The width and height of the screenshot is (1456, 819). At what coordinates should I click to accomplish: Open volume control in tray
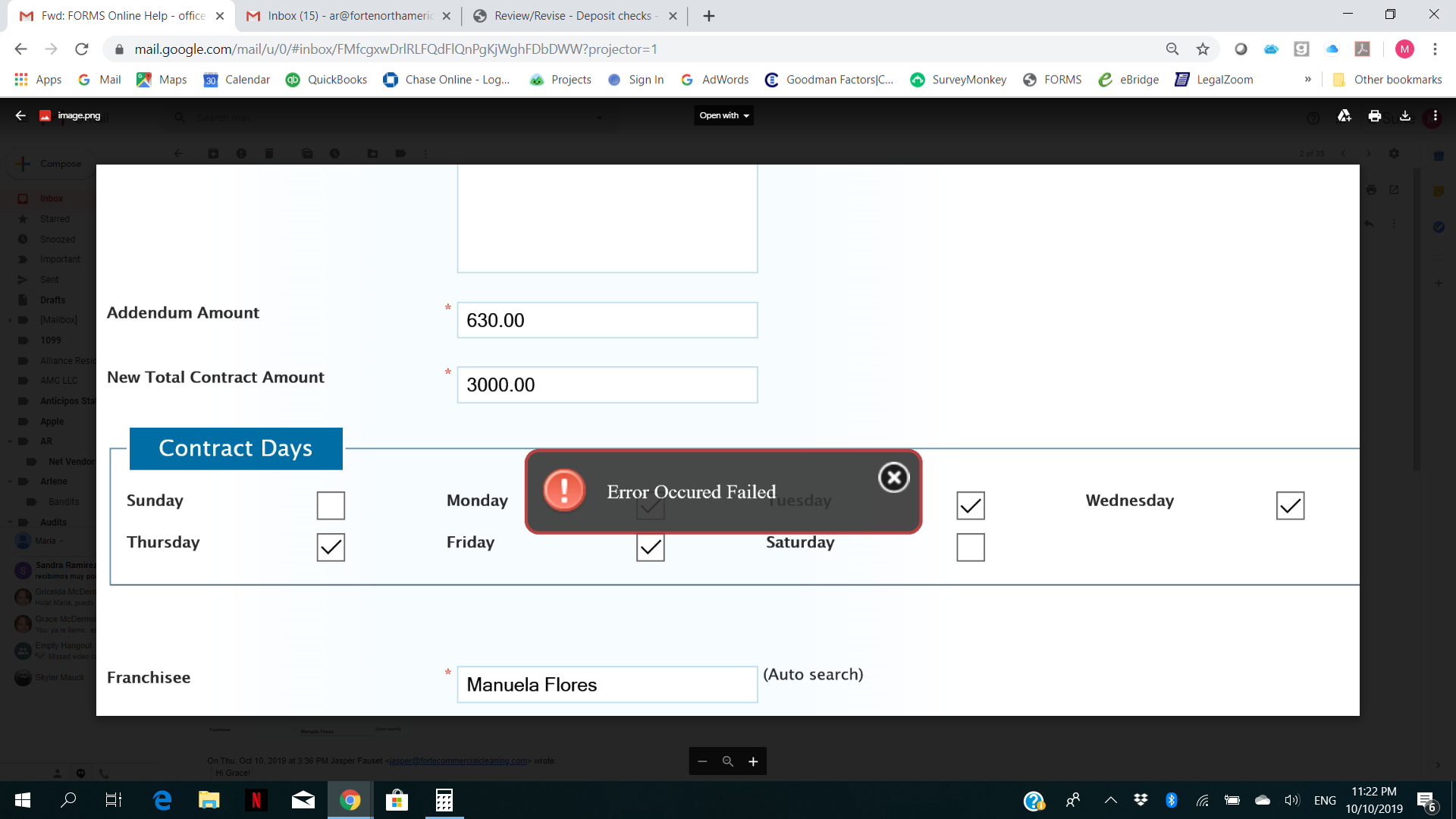point(1292,800)
